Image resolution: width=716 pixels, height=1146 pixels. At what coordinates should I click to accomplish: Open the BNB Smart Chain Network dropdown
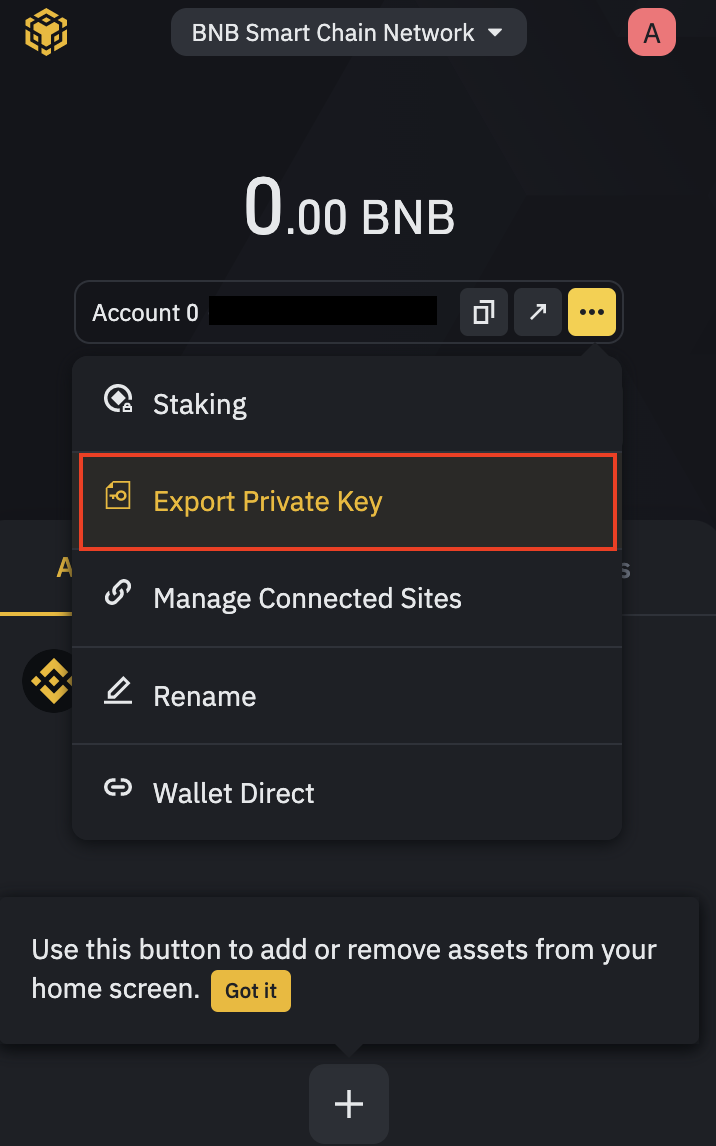coord(348,33)
